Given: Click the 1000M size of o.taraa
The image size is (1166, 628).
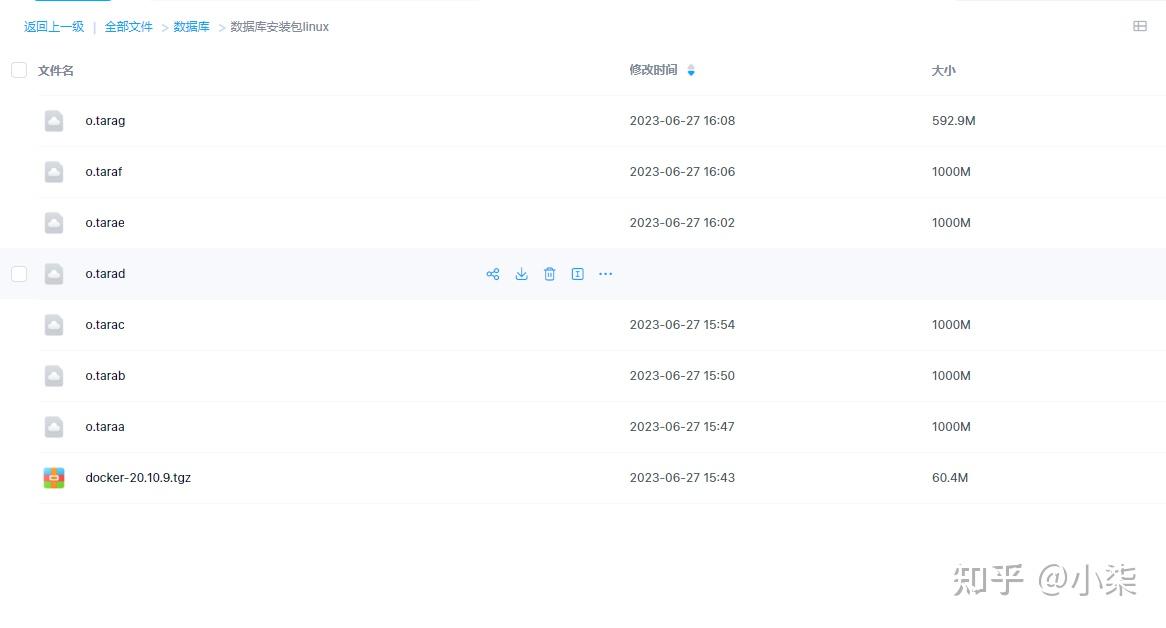Looking at the screenshot, I should 951,427.
